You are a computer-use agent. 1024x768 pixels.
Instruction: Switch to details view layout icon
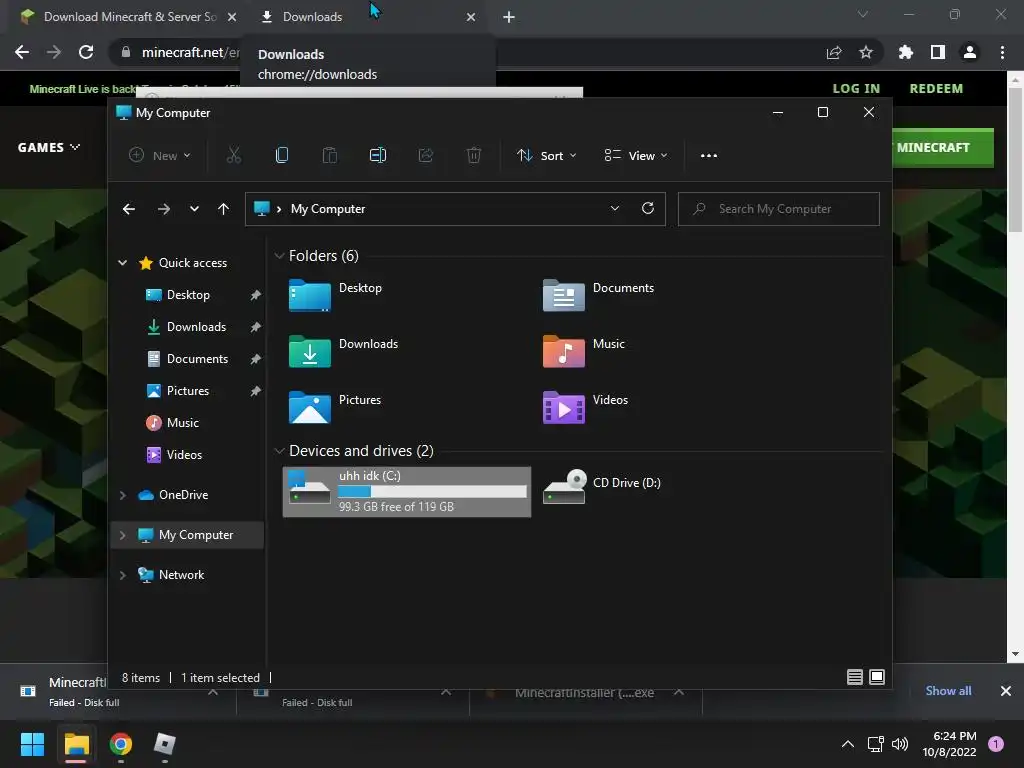[x=854, y=677]
